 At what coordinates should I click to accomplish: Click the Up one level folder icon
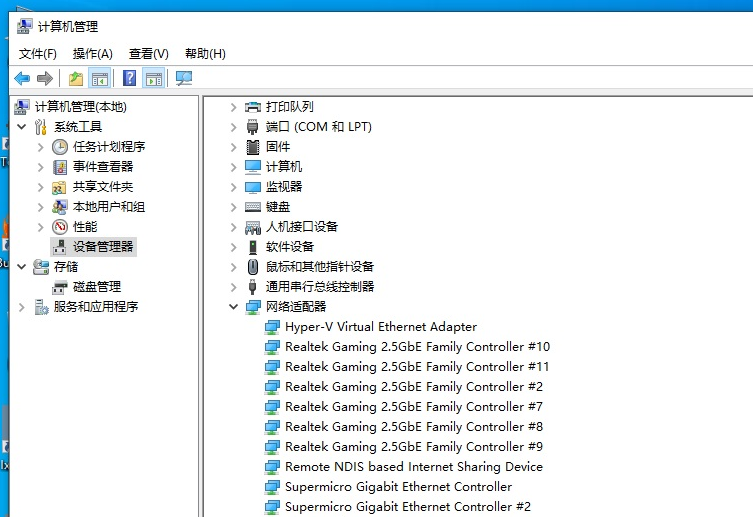click(76, 78)
